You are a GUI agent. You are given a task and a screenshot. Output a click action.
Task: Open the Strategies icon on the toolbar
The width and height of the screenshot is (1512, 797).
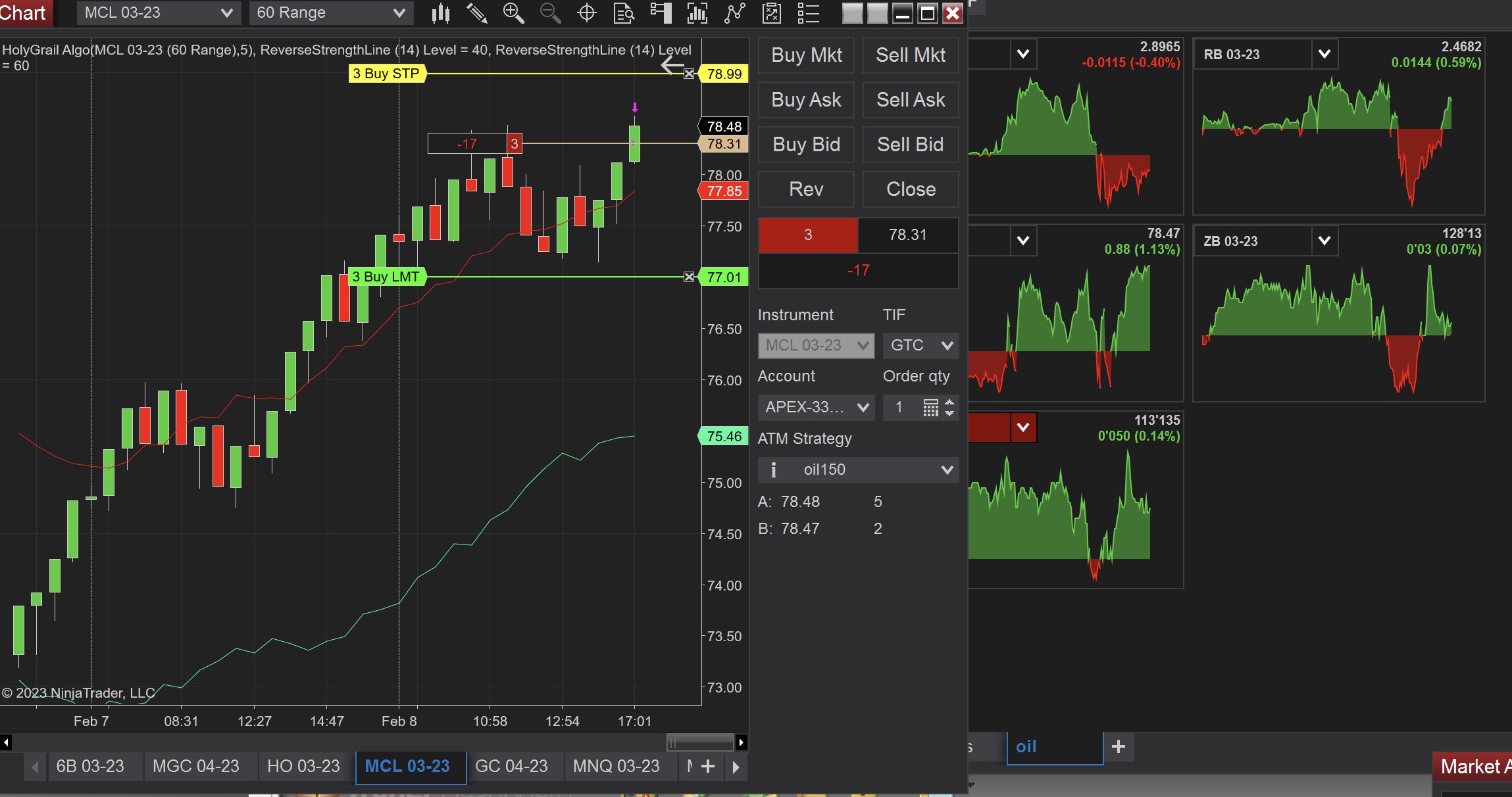[x=735, y=13]
